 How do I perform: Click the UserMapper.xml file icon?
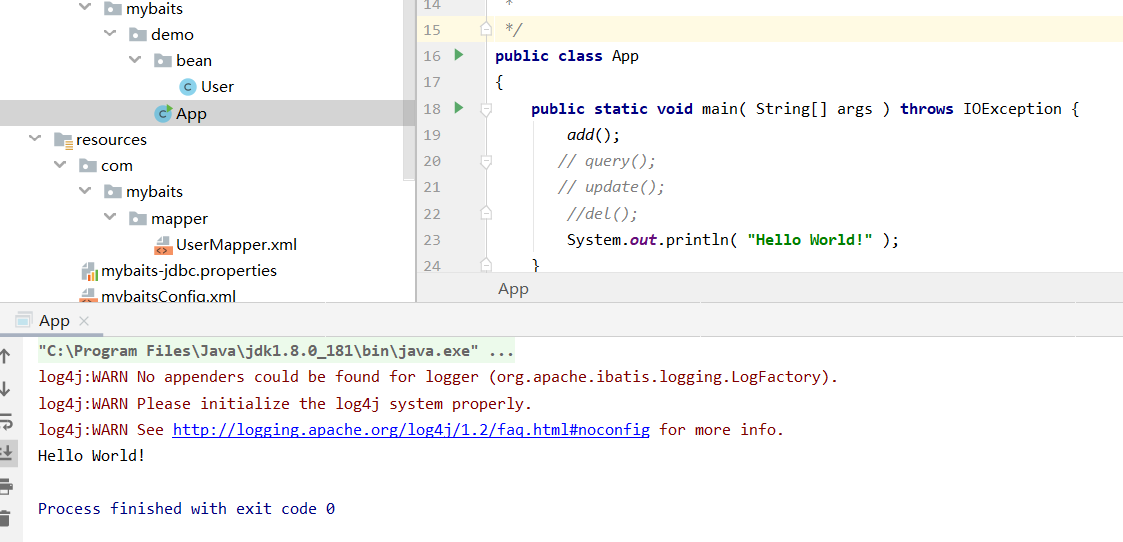tap(163, 246)
